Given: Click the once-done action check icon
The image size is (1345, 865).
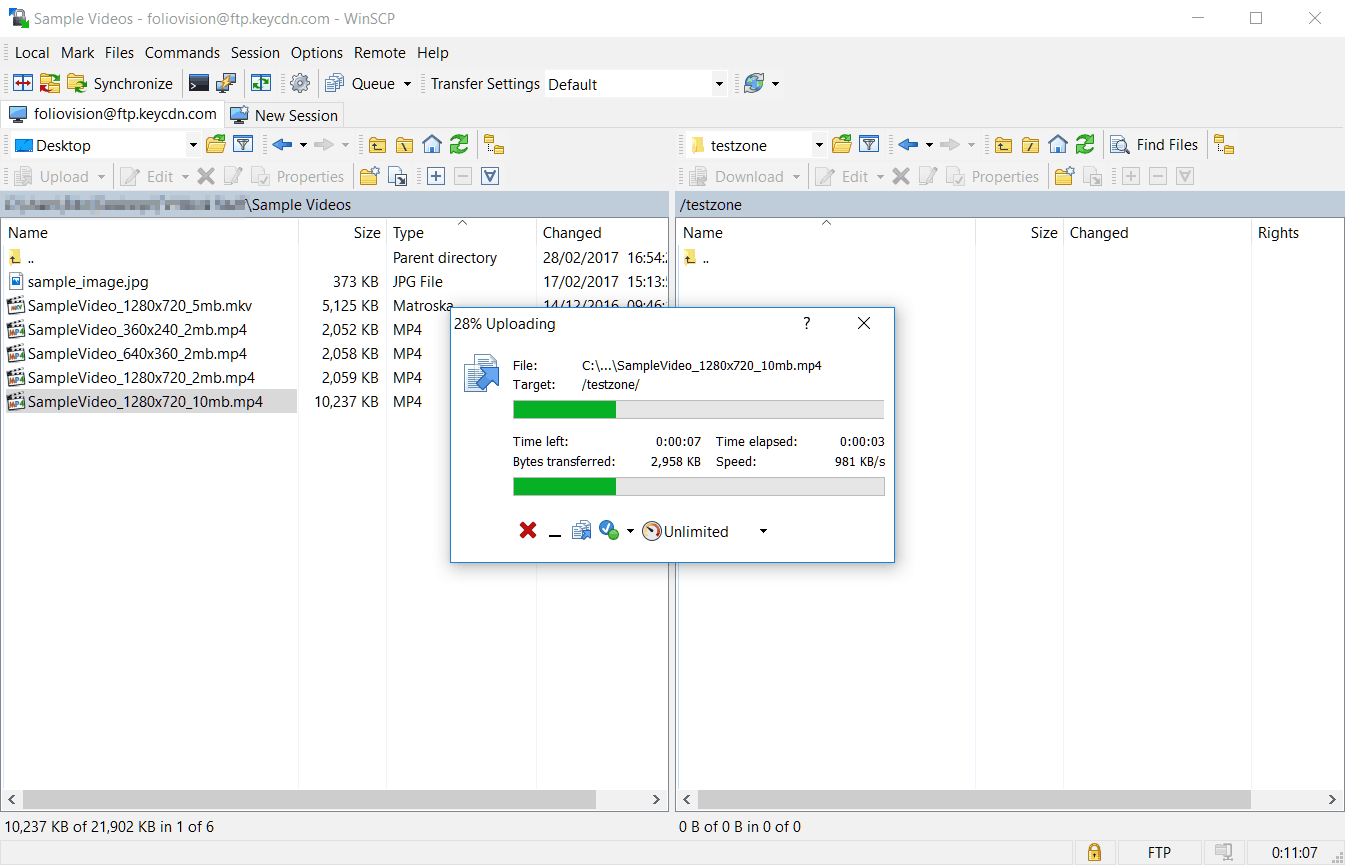Looking at the screenshot, I should click(609, 531).
